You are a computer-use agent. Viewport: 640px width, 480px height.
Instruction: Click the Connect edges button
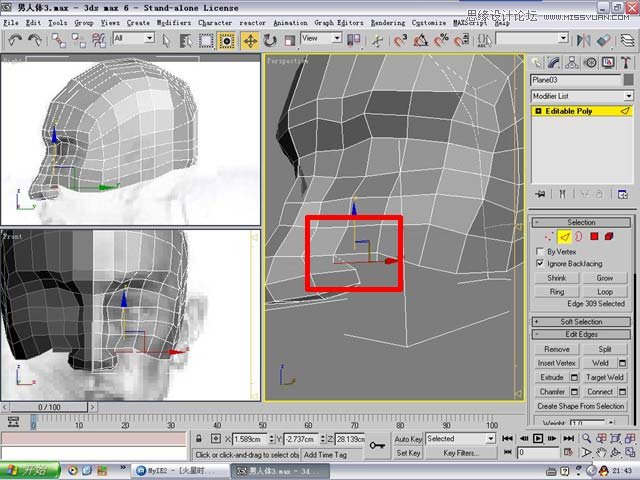600,392
